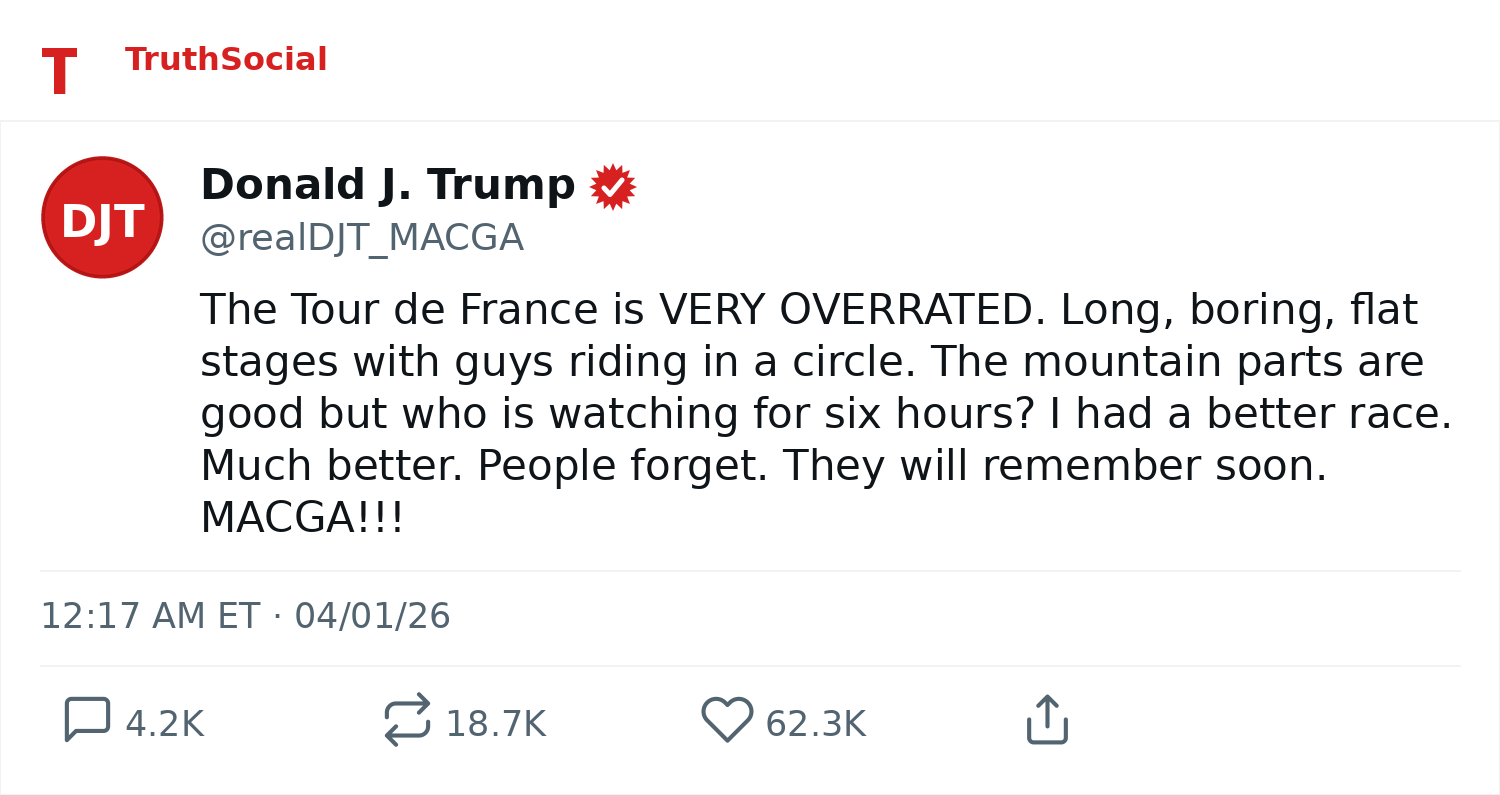Image resolution: width=1500 pixels, height=795 pixels.
Task: Open the TruthSocial header menu item
Action: (225, 60)
